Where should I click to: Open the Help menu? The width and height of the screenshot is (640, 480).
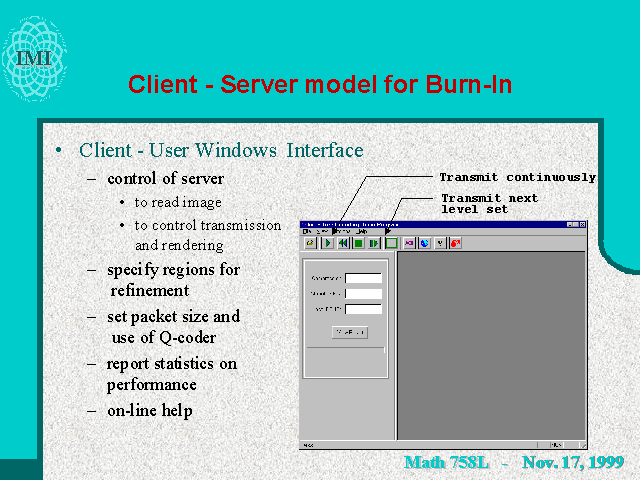362,232
